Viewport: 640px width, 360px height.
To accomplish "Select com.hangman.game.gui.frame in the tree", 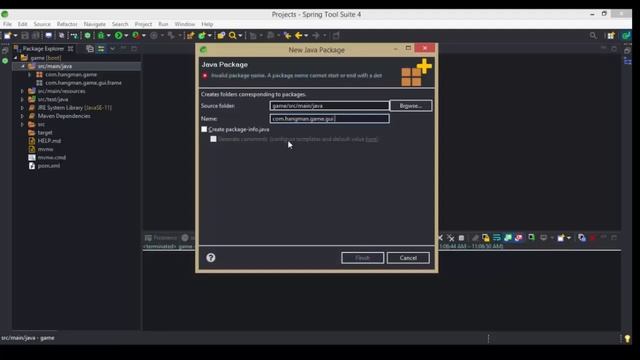I will 83,83.
